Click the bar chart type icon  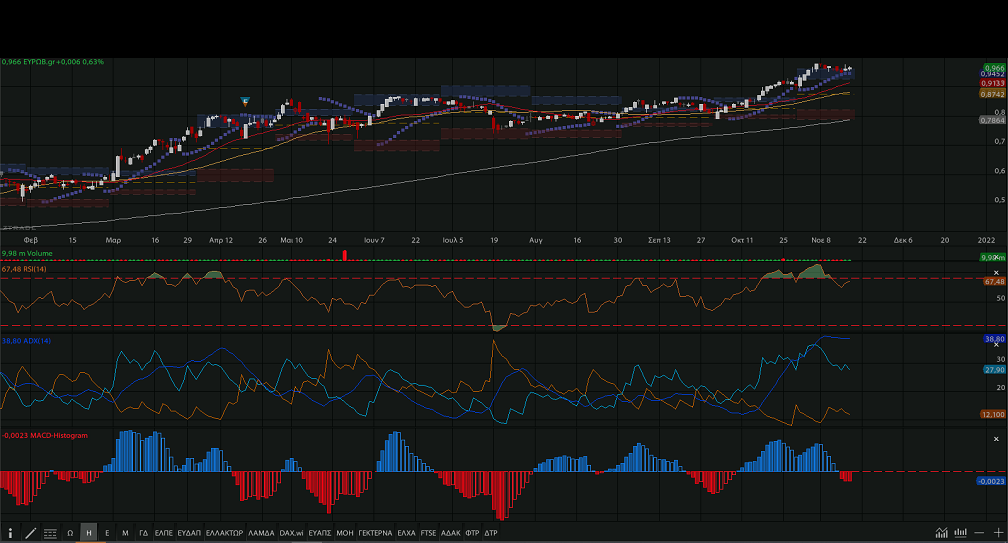961,533
